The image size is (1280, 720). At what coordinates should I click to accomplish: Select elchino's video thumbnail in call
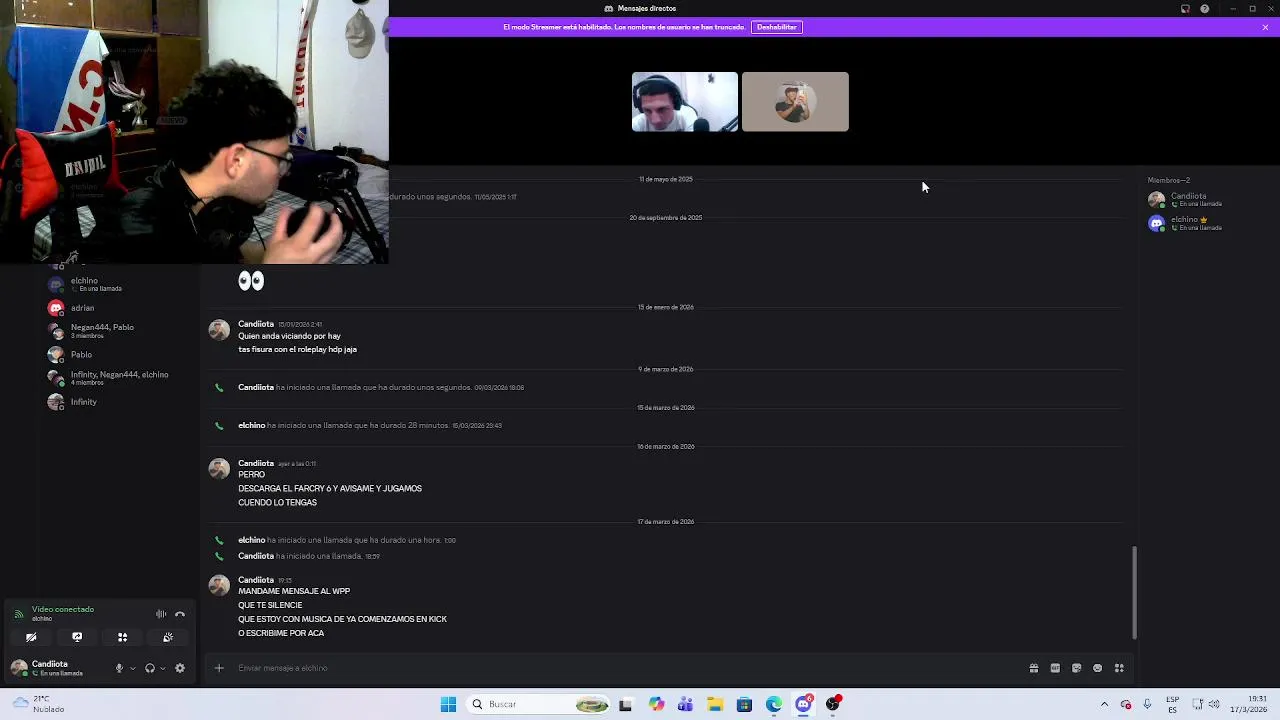(x=685, y=102)
